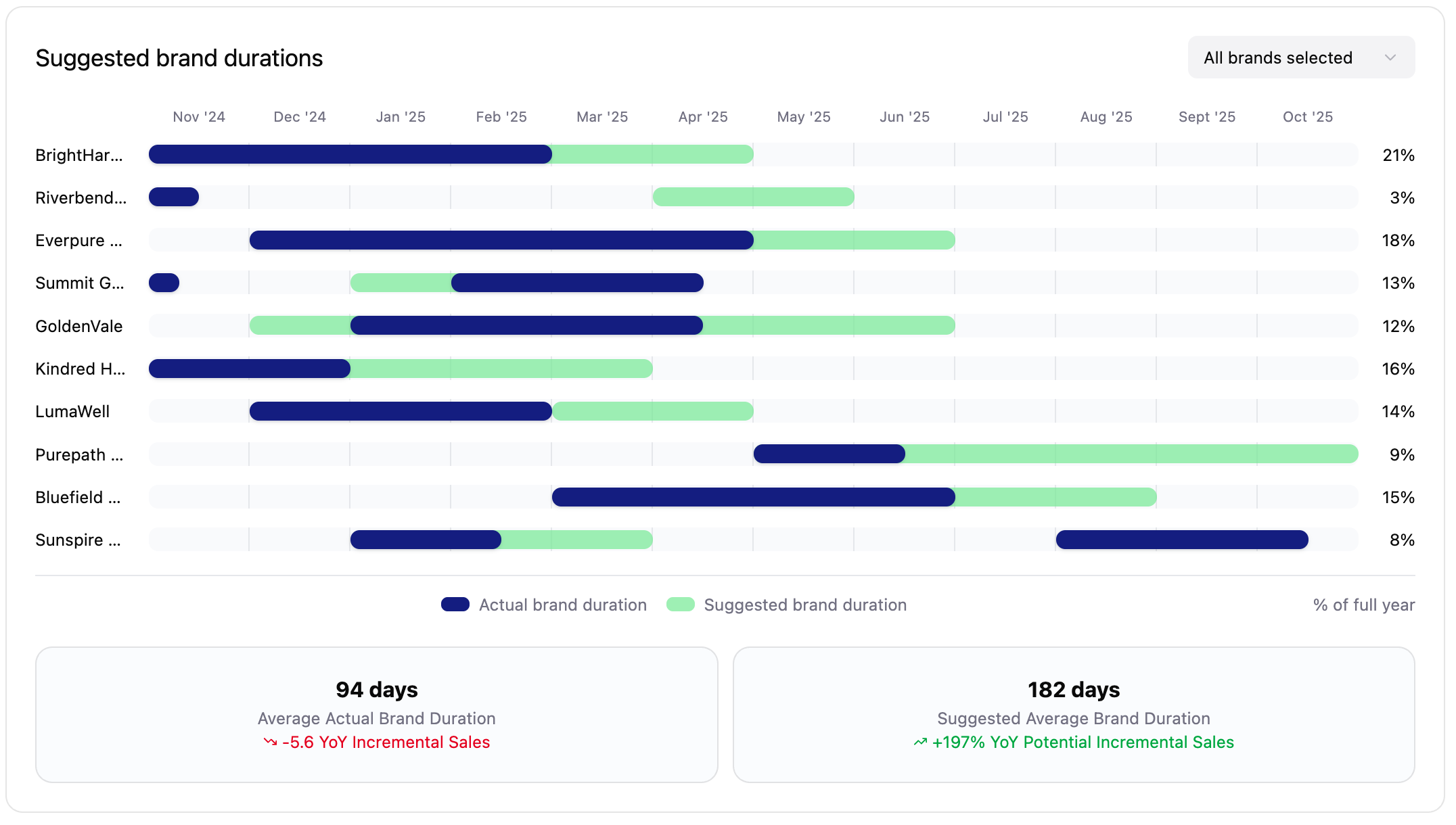1456x825 pixels.
Task: Click the 182 days suggested average card
Action: (1073, 714)
